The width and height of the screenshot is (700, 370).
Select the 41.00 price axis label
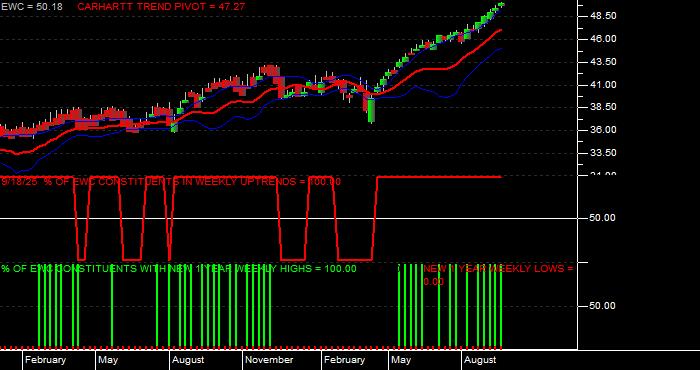click(x=603, y=84)
